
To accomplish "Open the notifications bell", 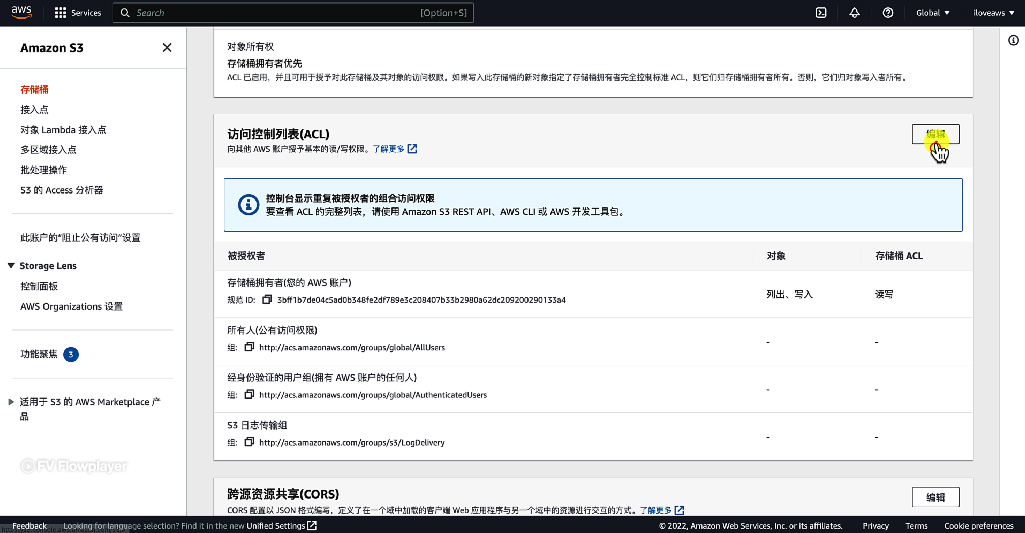I will pyautogui.click(x=854, y=13).
